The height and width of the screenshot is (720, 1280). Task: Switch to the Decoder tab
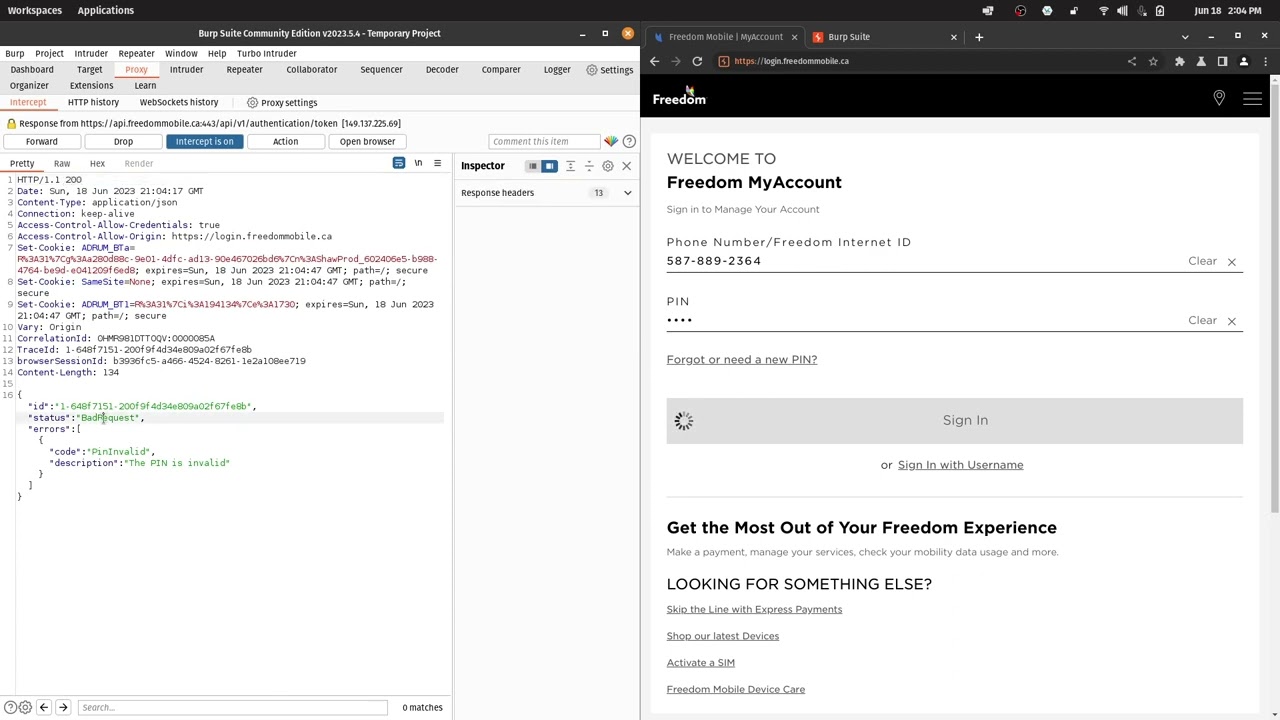[442, 69]
